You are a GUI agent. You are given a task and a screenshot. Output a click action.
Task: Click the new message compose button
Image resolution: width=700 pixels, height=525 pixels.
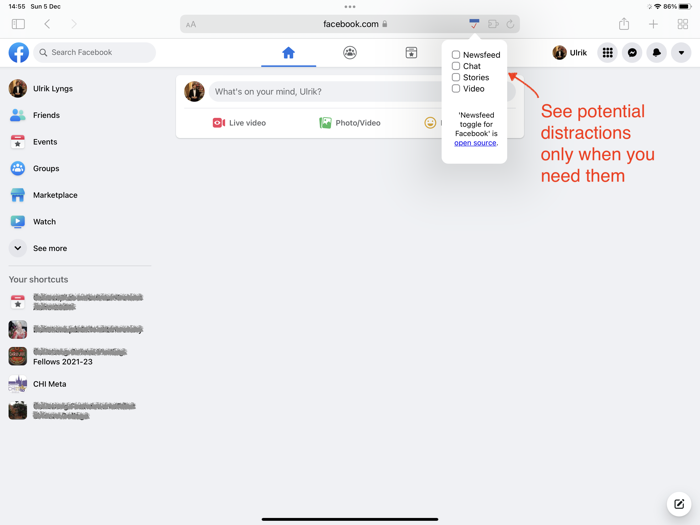click(679, 504)
